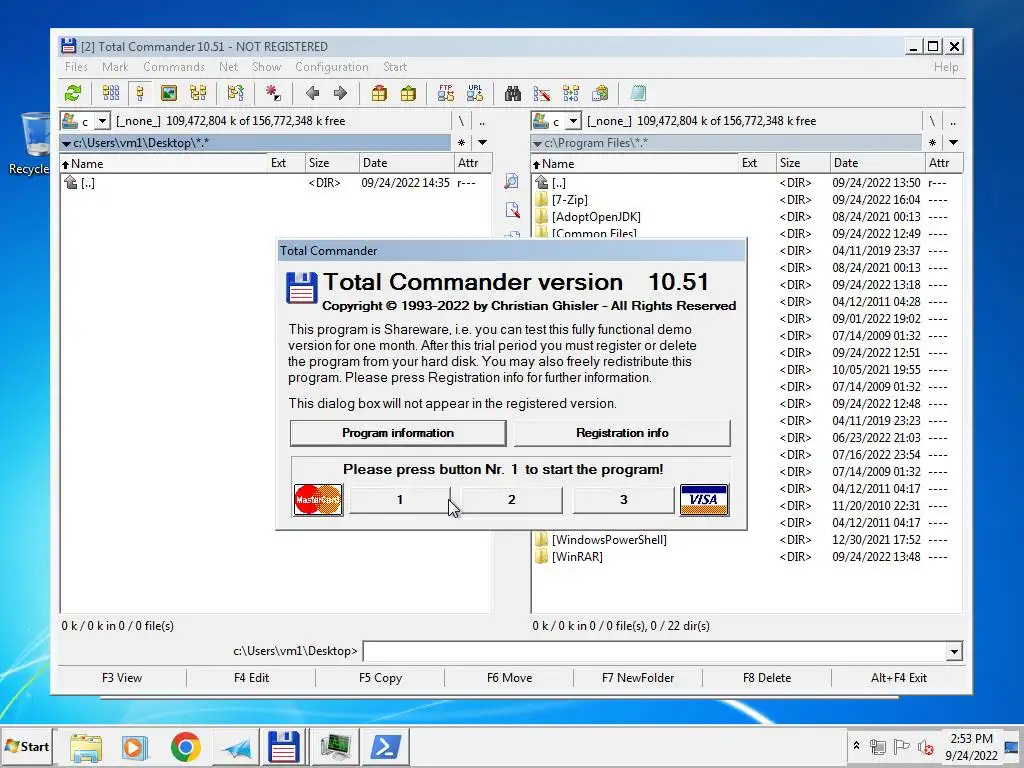1024x768 pixels.
Task: Go back with the left arrow icon
Action: pyautogui.click(x=312, y=93)
